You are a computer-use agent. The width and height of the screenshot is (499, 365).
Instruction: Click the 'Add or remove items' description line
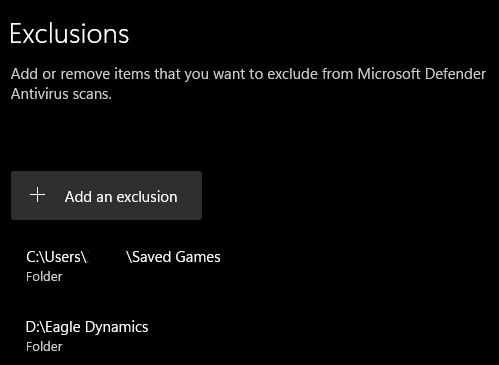(x=248, y=74)
